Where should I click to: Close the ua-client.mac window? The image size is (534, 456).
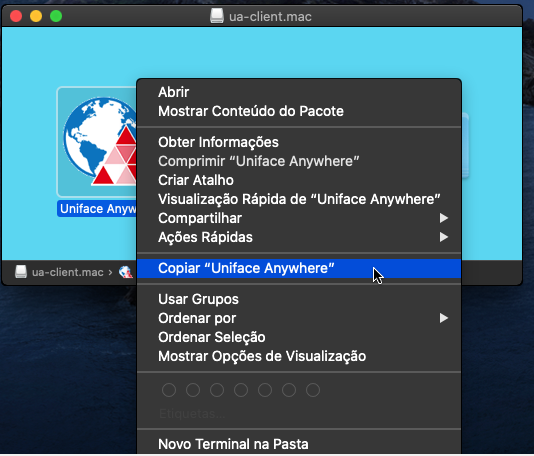(16, 16)
